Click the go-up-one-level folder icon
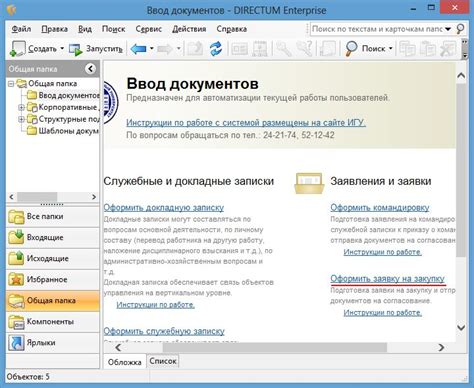The height and width of the screenshot is (388, 474). [x=195, y=49]
